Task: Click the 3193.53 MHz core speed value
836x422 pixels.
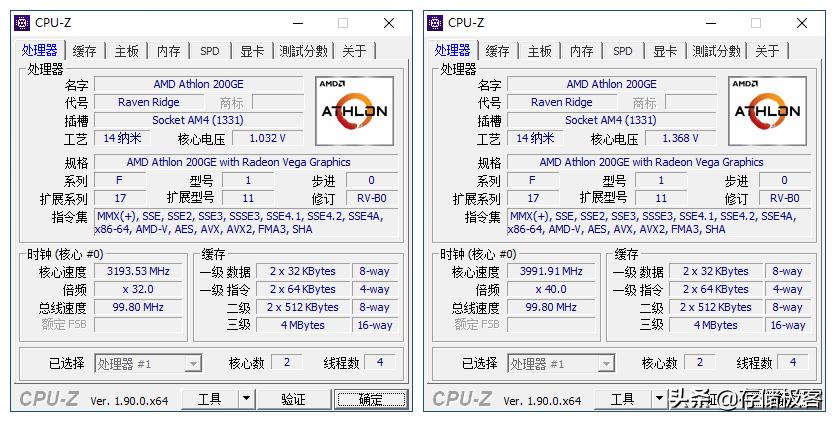Action: point(138,271)
